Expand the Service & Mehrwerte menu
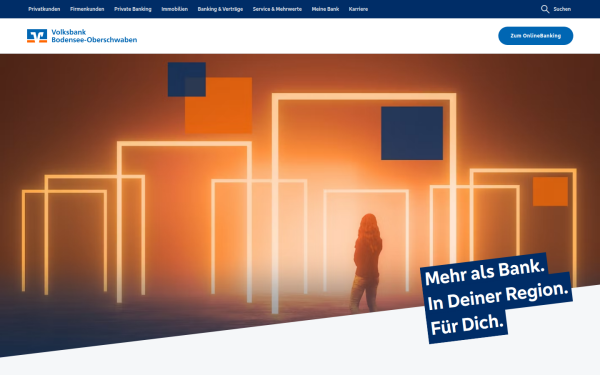 [x=277, y=9]
